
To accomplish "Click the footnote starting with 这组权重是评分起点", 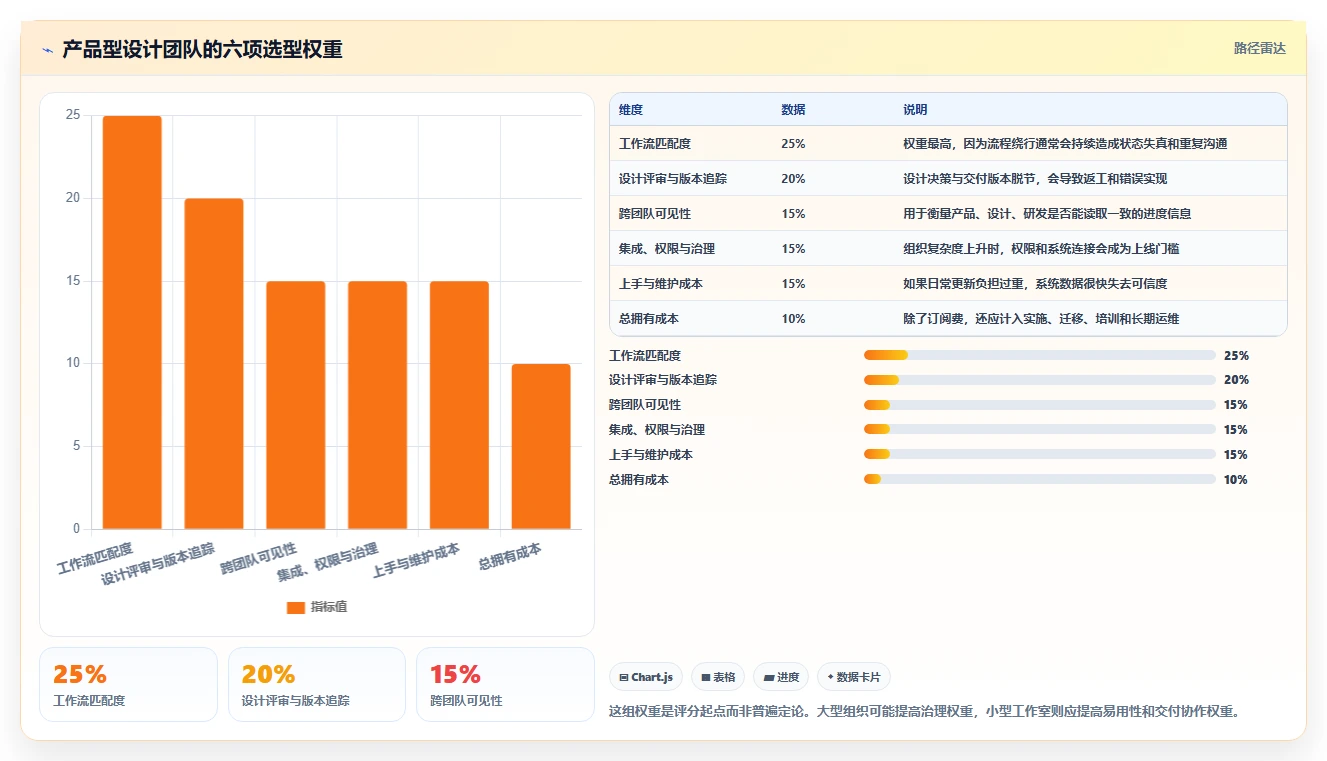I will 926,712.
